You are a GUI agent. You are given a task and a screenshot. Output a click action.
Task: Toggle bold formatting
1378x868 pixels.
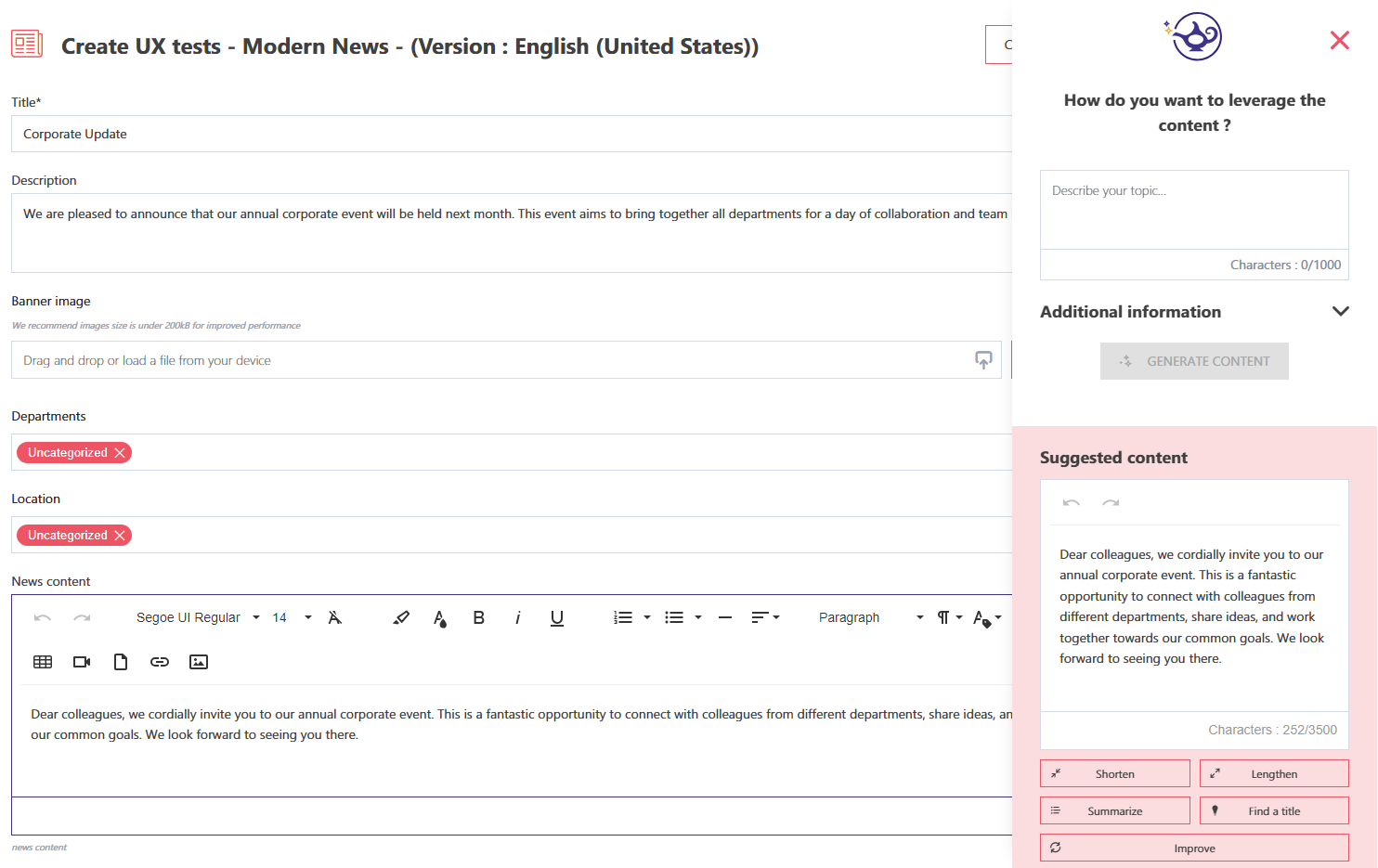pyautogui.click(x=479, y=617)
